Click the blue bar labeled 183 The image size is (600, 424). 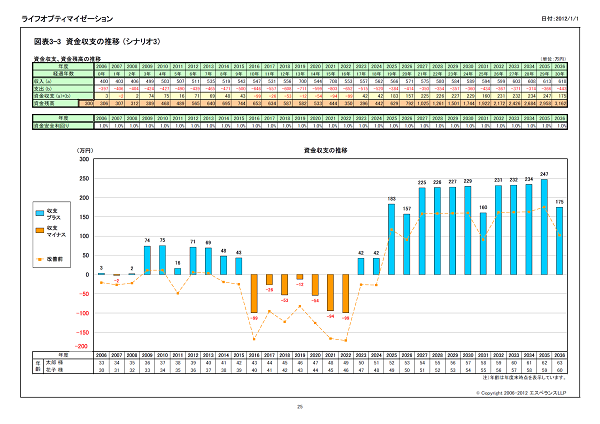392,240
